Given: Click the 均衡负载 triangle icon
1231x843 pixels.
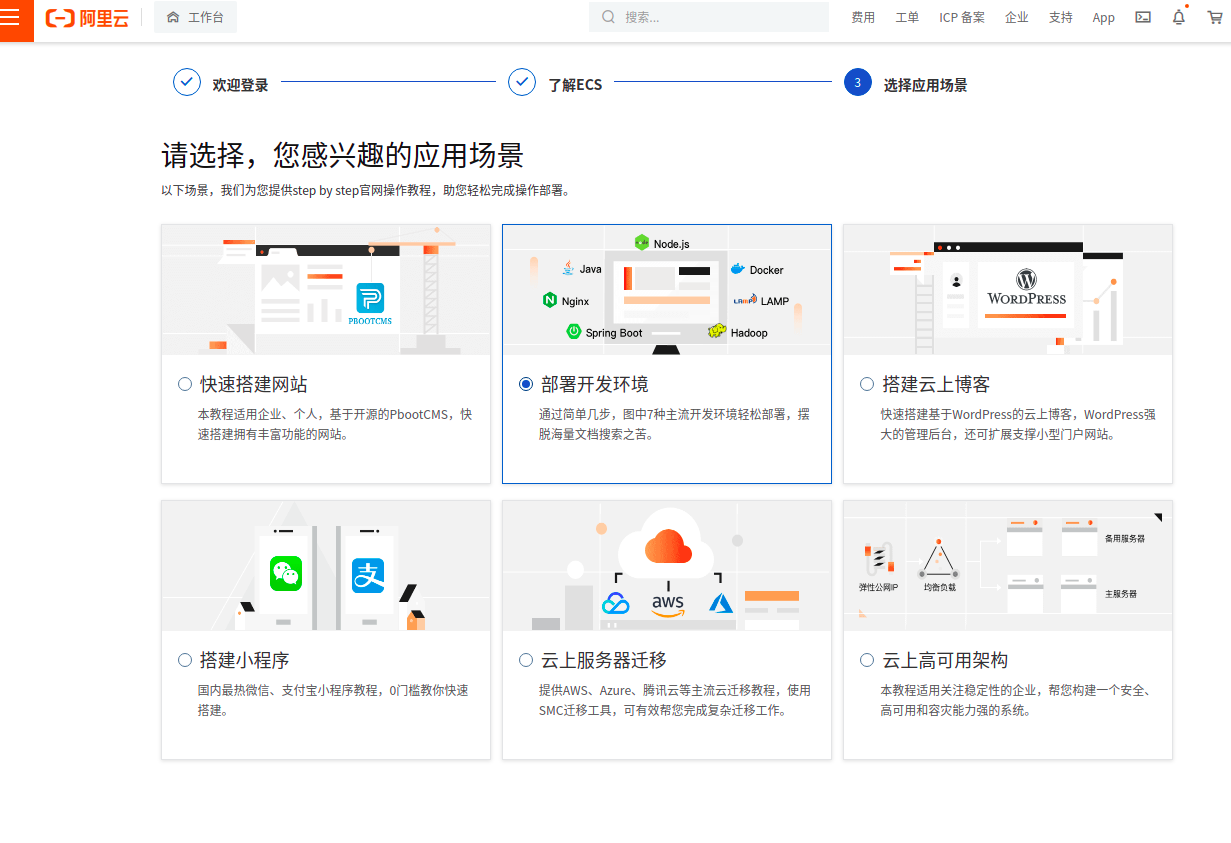Looking at the screenshot, I should pos(939,559).
